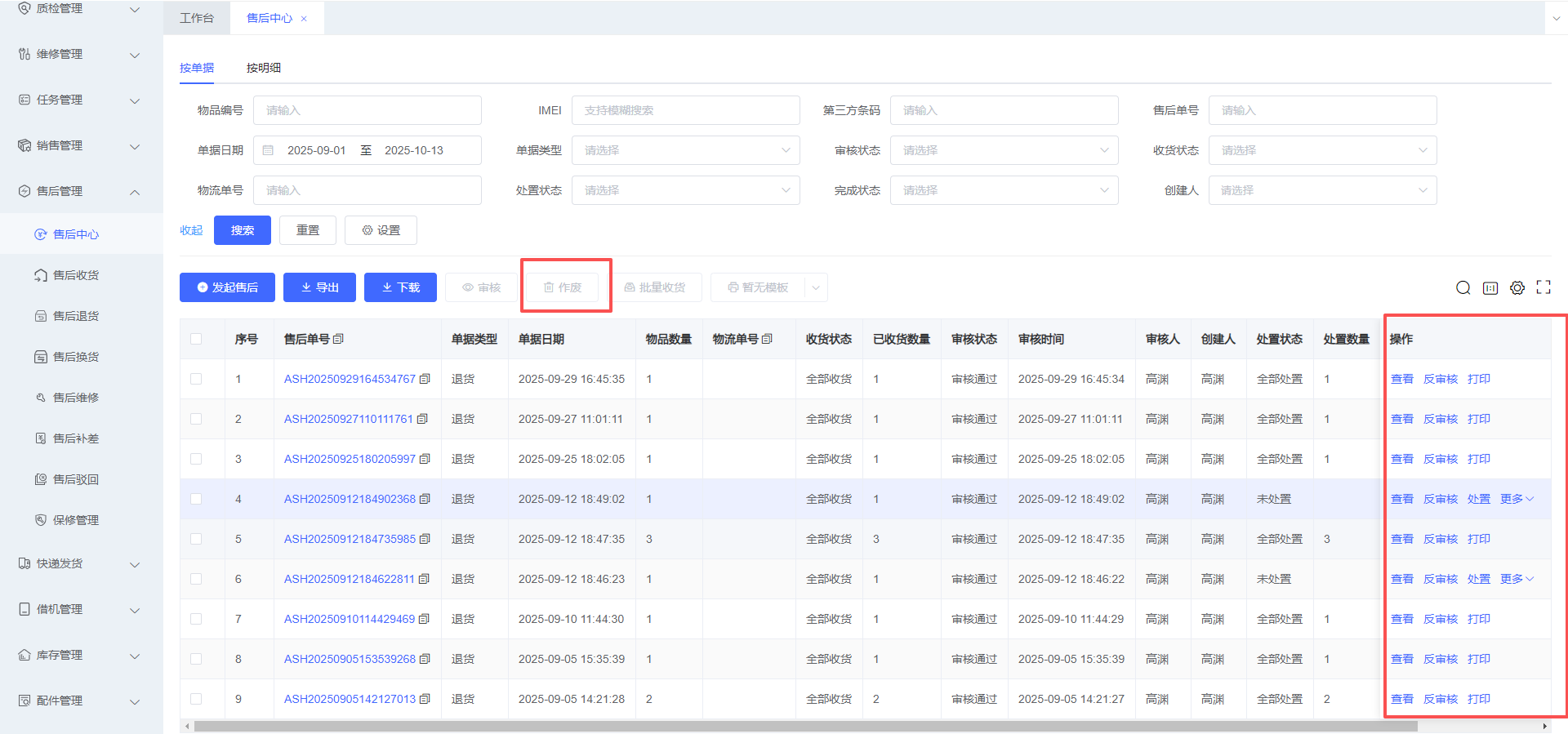Expand the 审核状态 select box
The width and height of the screenshot is (1568, 734).
pos(1004,150)
